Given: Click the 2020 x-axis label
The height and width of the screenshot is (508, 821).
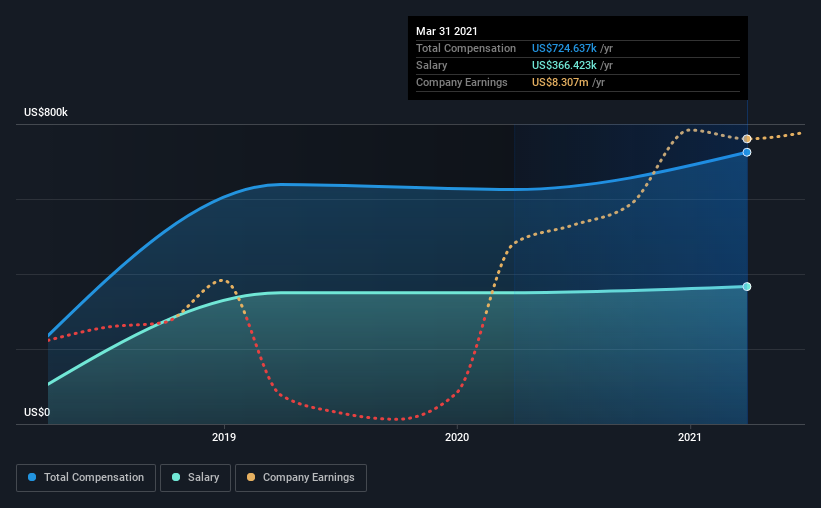Looking at the screenshot, I should click(x=457, y=437).
